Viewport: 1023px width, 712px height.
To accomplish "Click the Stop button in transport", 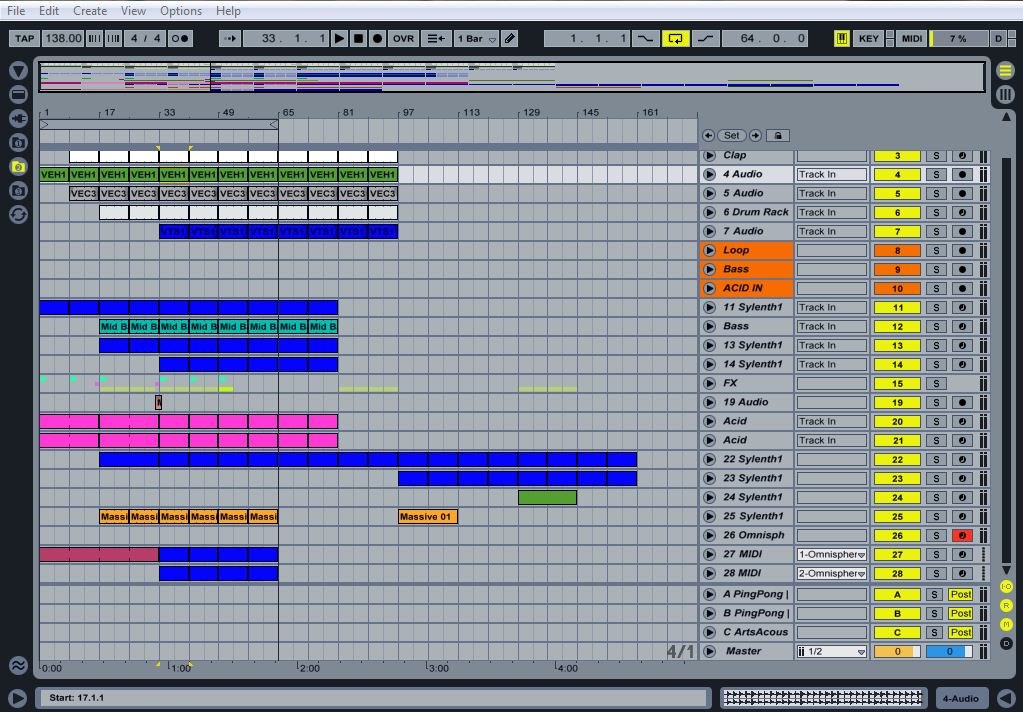I will coord(358,38).
